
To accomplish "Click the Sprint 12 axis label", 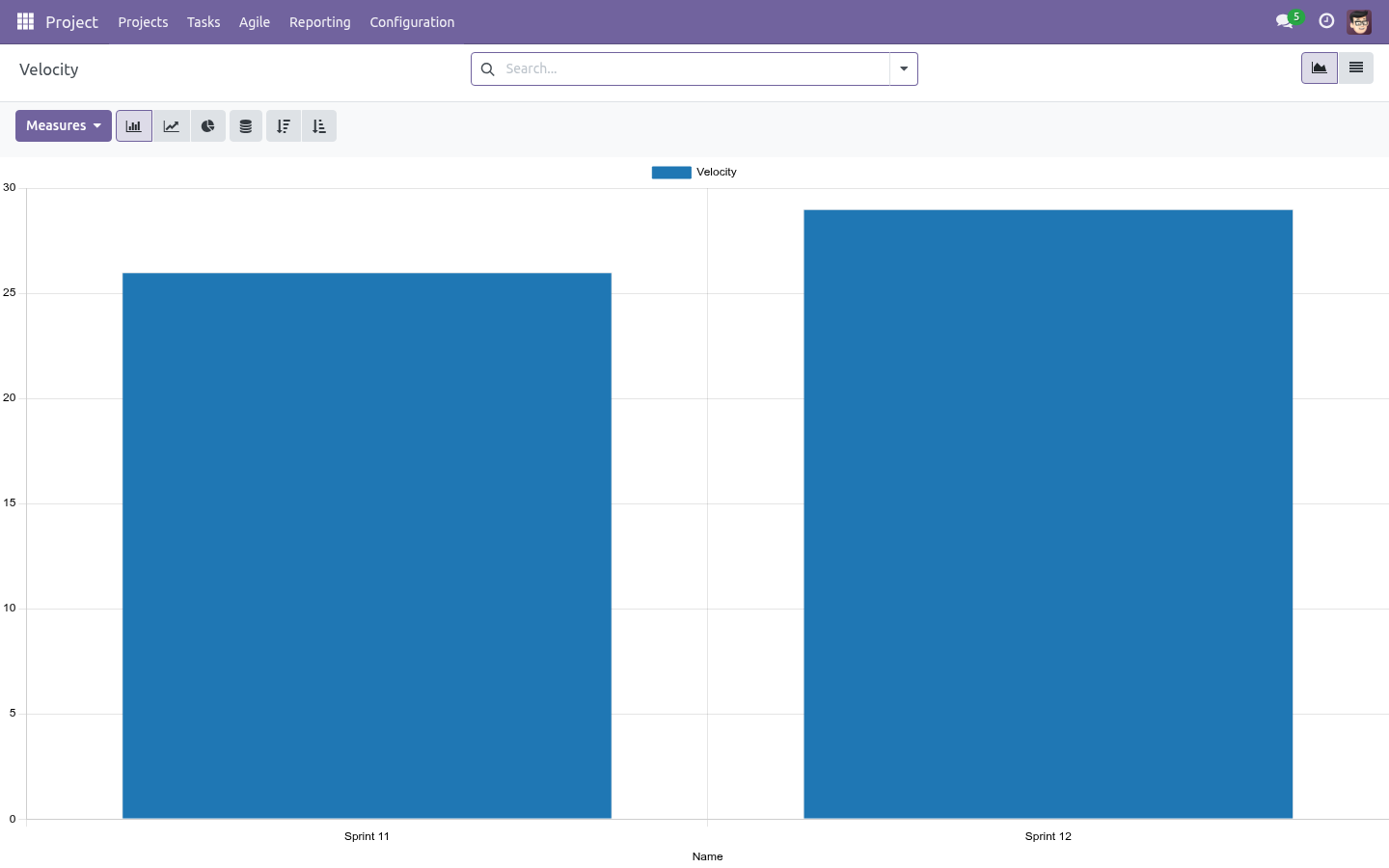I will (1049, 836).
